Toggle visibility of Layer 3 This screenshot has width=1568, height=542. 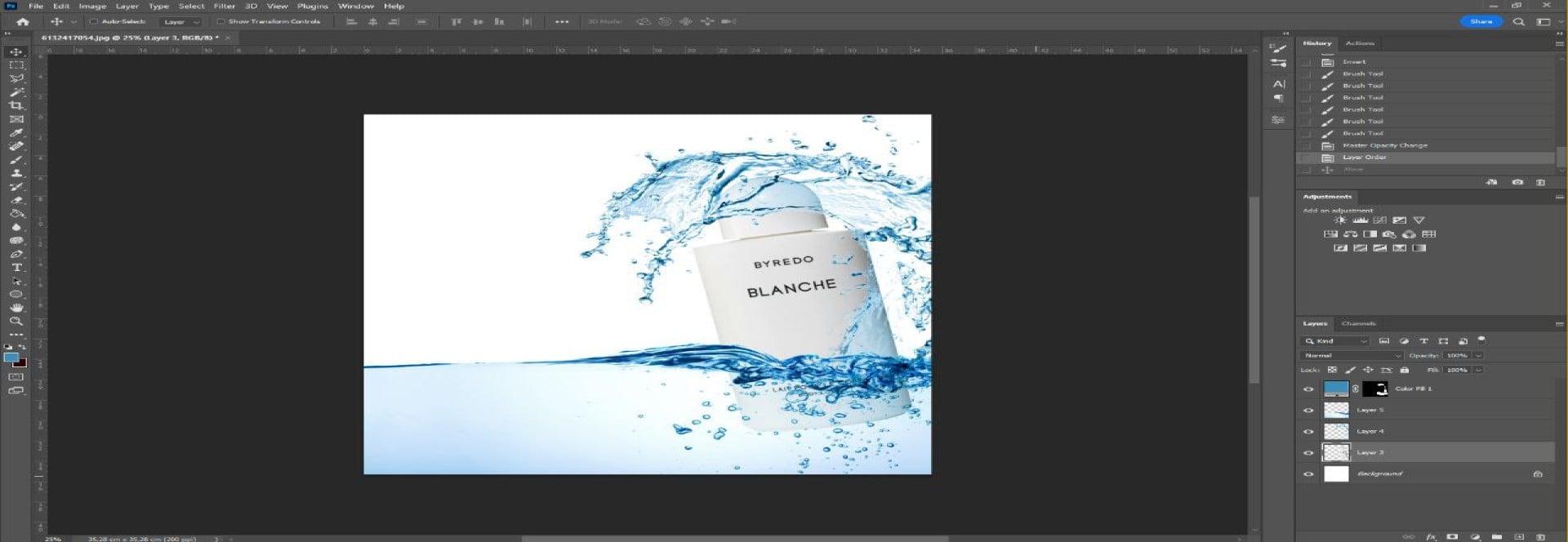pos(1308,453)
